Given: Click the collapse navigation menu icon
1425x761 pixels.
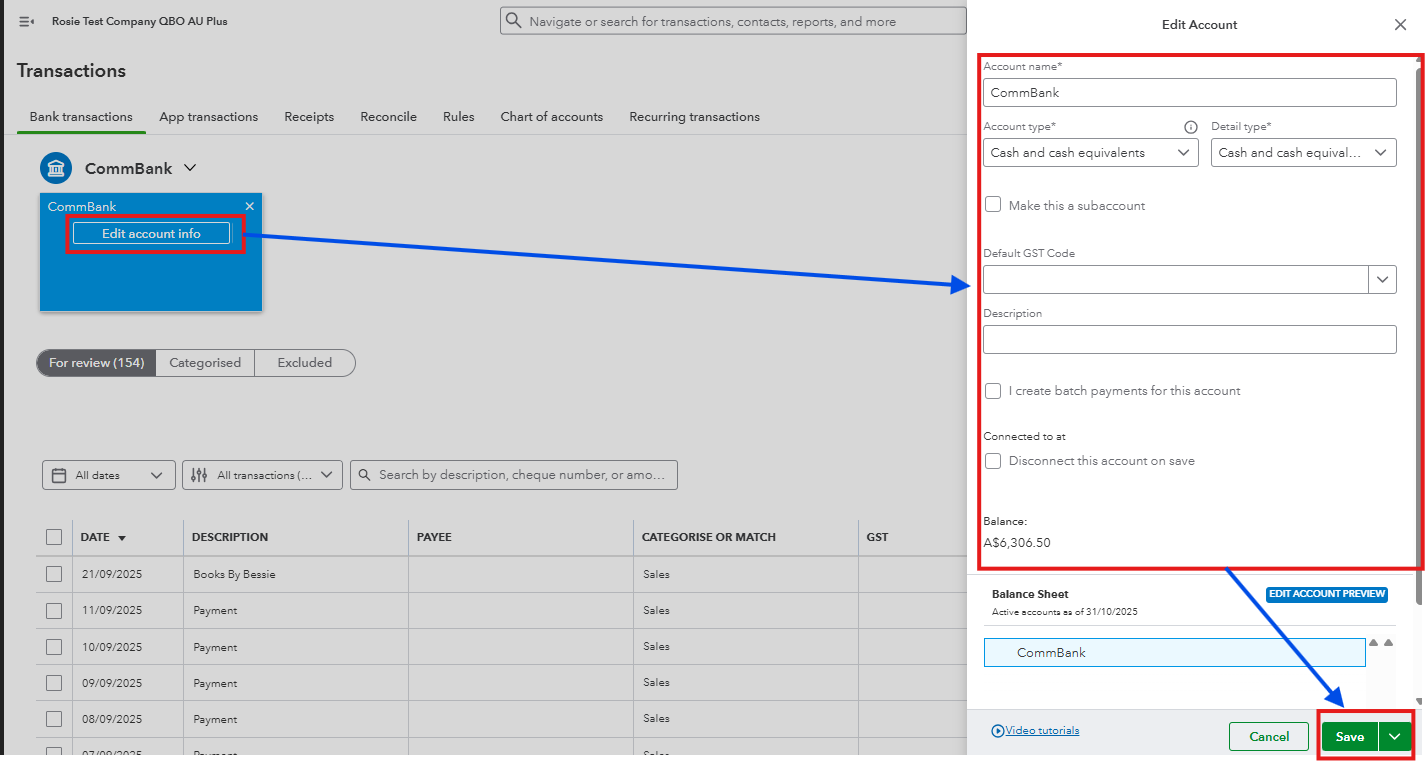Looking at the screenshot, I should [27, 21].
